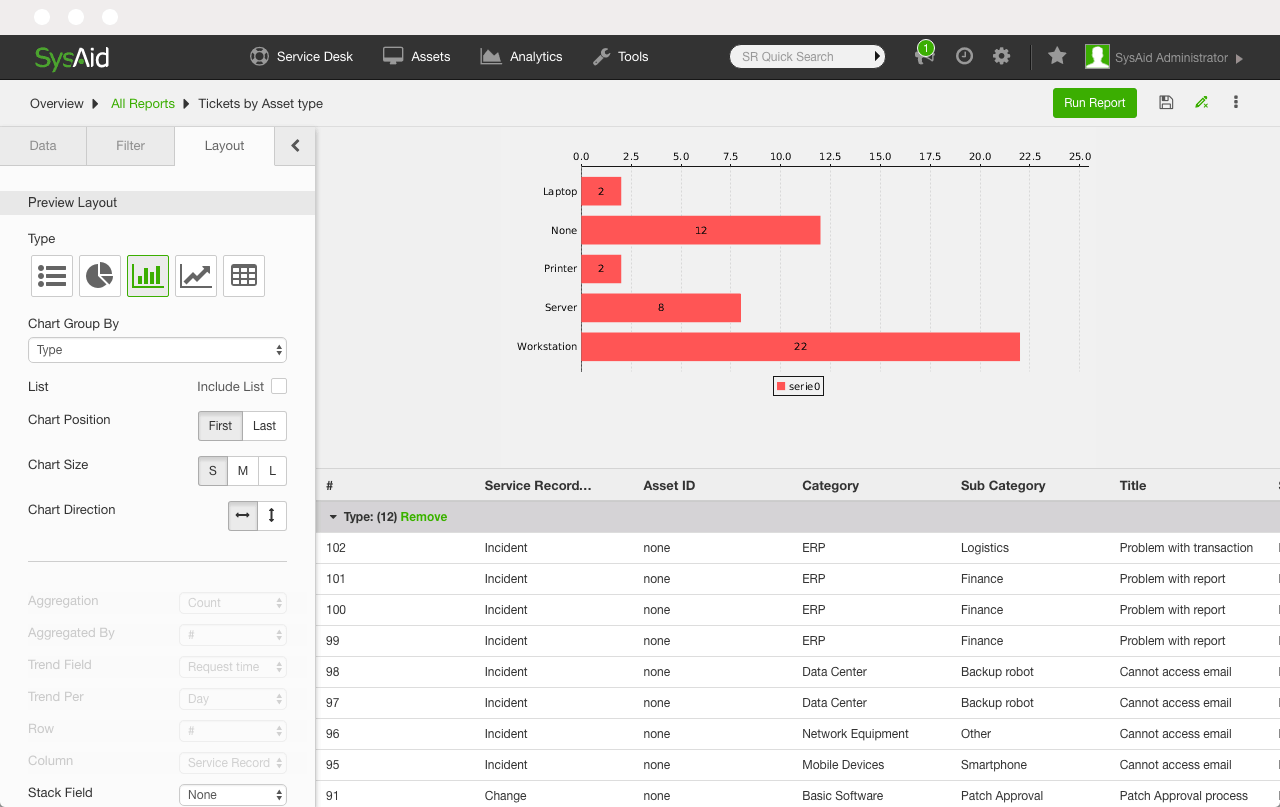Switch chart direction to vertical
Viewport: 1280px width, 807px height.
pos(271,516)
